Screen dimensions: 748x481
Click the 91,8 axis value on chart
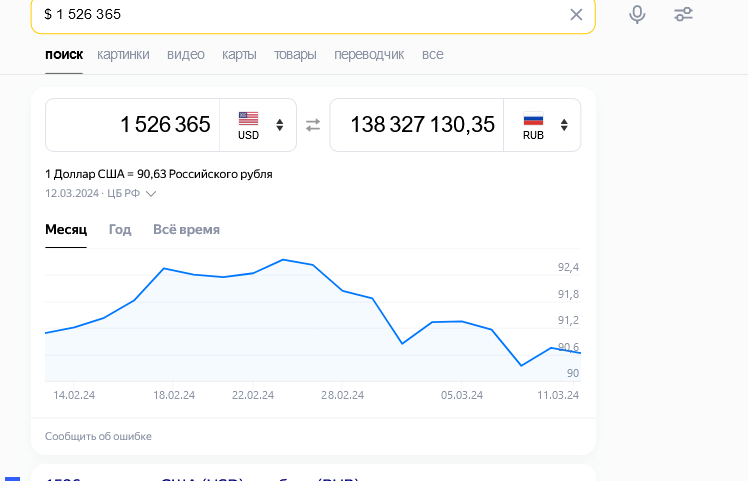pos(568,294)
